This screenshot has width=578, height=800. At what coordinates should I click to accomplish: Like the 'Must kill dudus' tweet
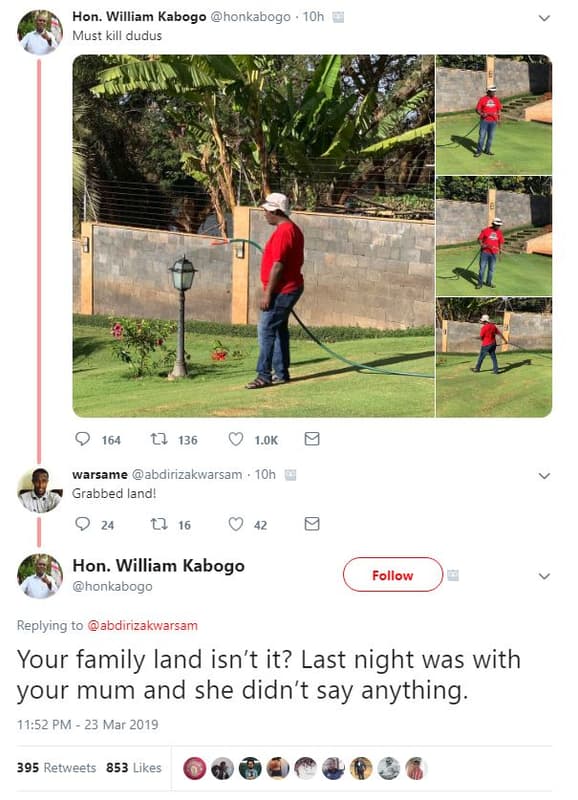coord(237,440)
